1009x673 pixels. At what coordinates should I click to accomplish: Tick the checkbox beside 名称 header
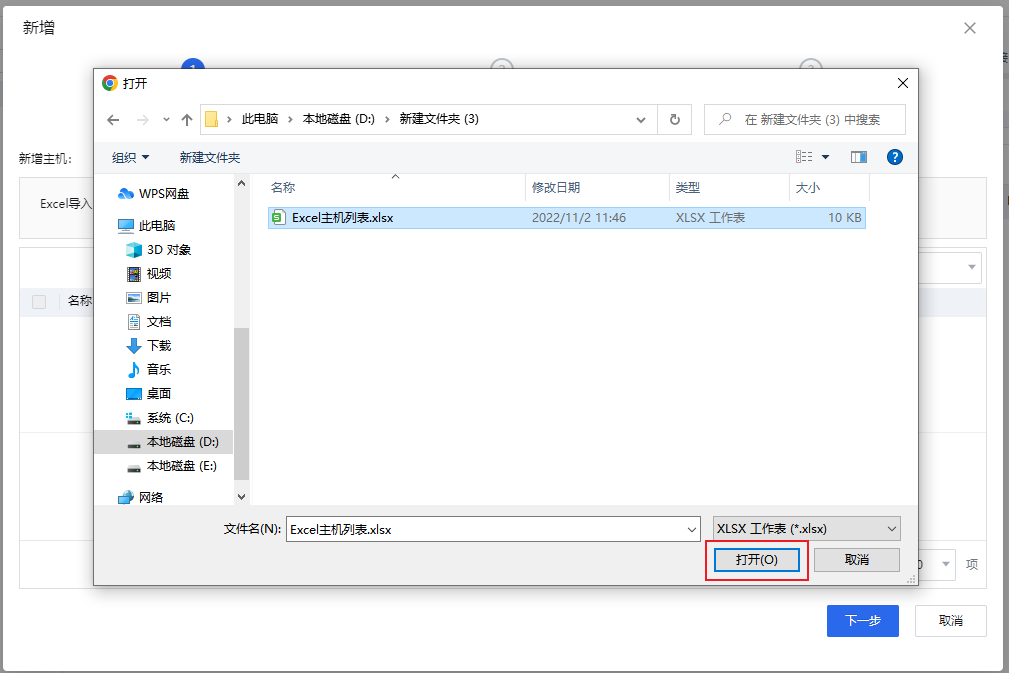pyautogui.click(x=39, y=301)
